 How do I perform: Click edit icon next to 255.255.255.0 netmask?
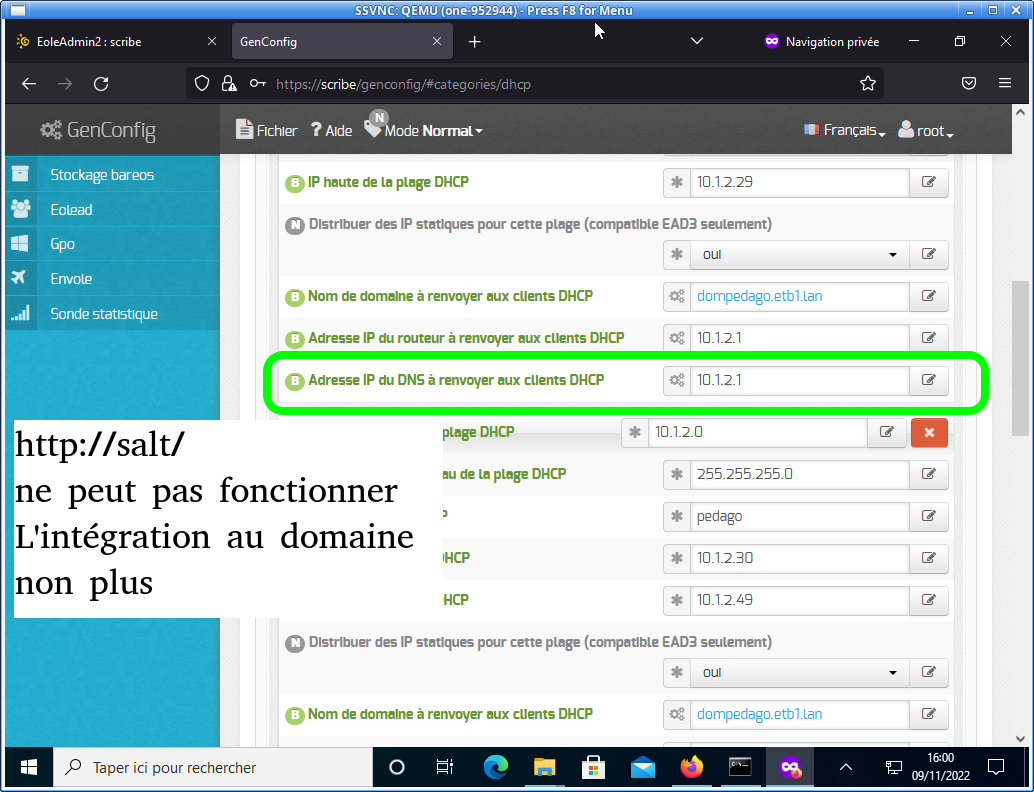tap(928, 474)
